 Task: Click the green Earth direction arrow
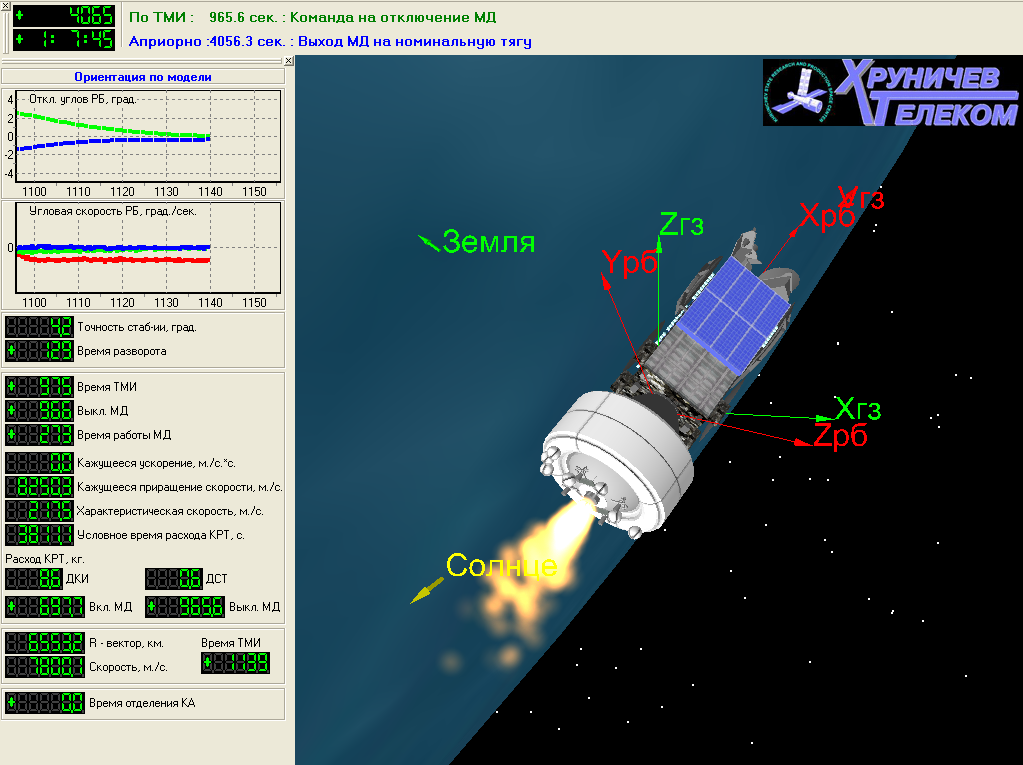pyautogui.click(x=429, y=242)
